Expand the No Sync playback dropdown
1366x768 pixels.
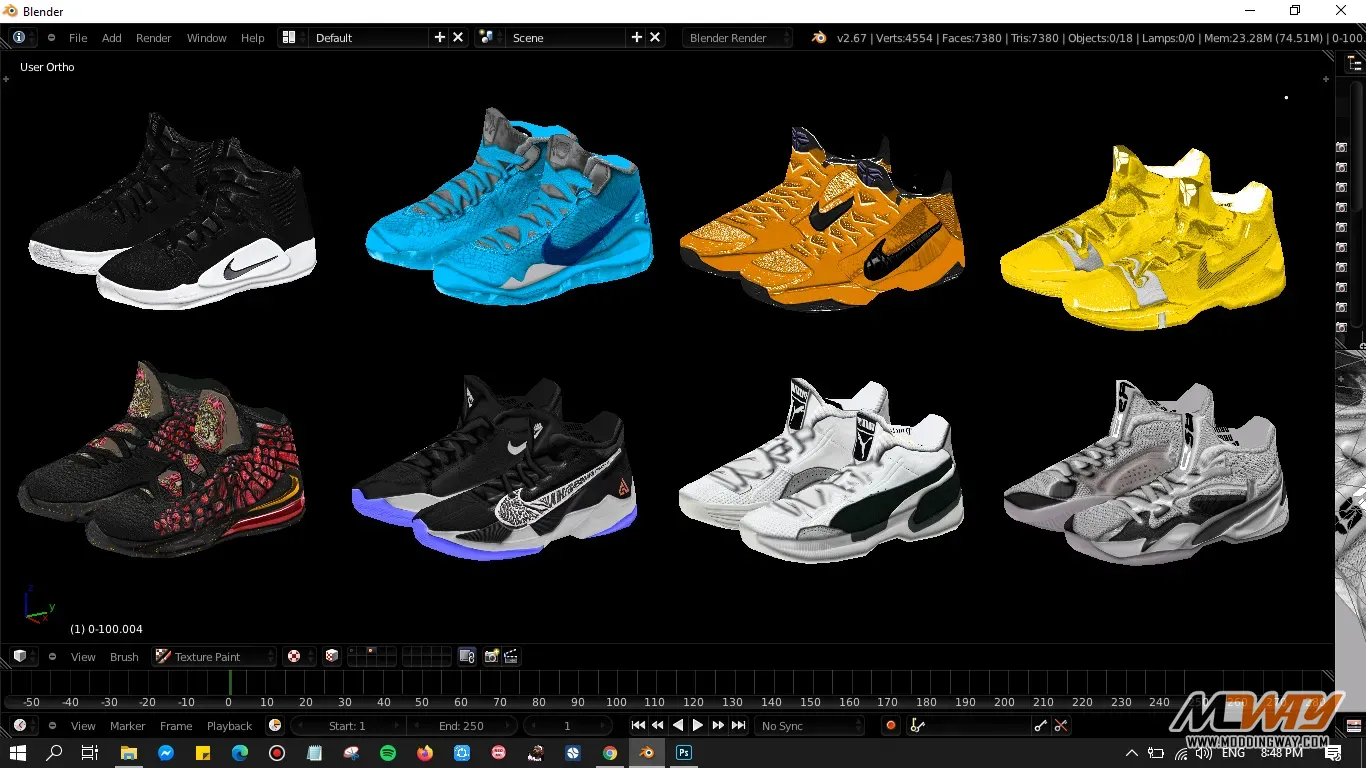(x=809, y=726)
